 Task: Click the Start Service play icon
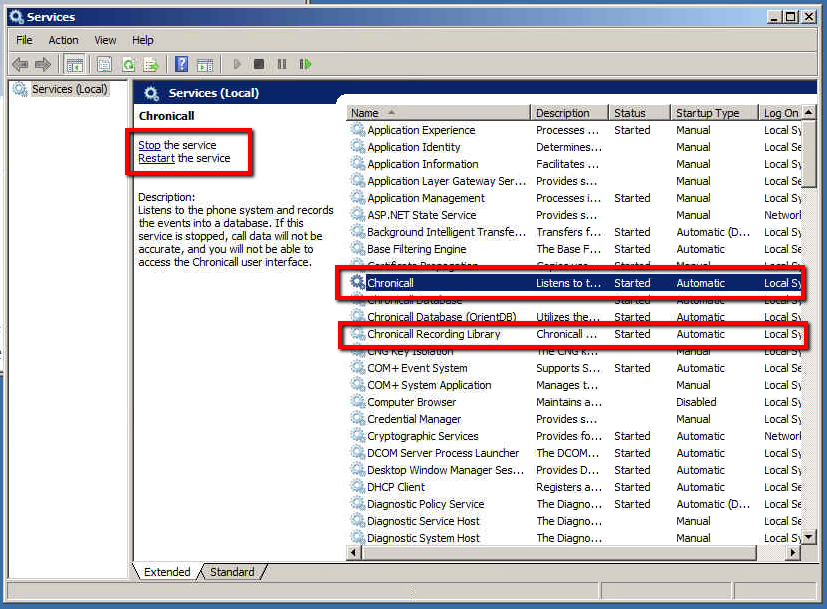[x=237, y=64]
